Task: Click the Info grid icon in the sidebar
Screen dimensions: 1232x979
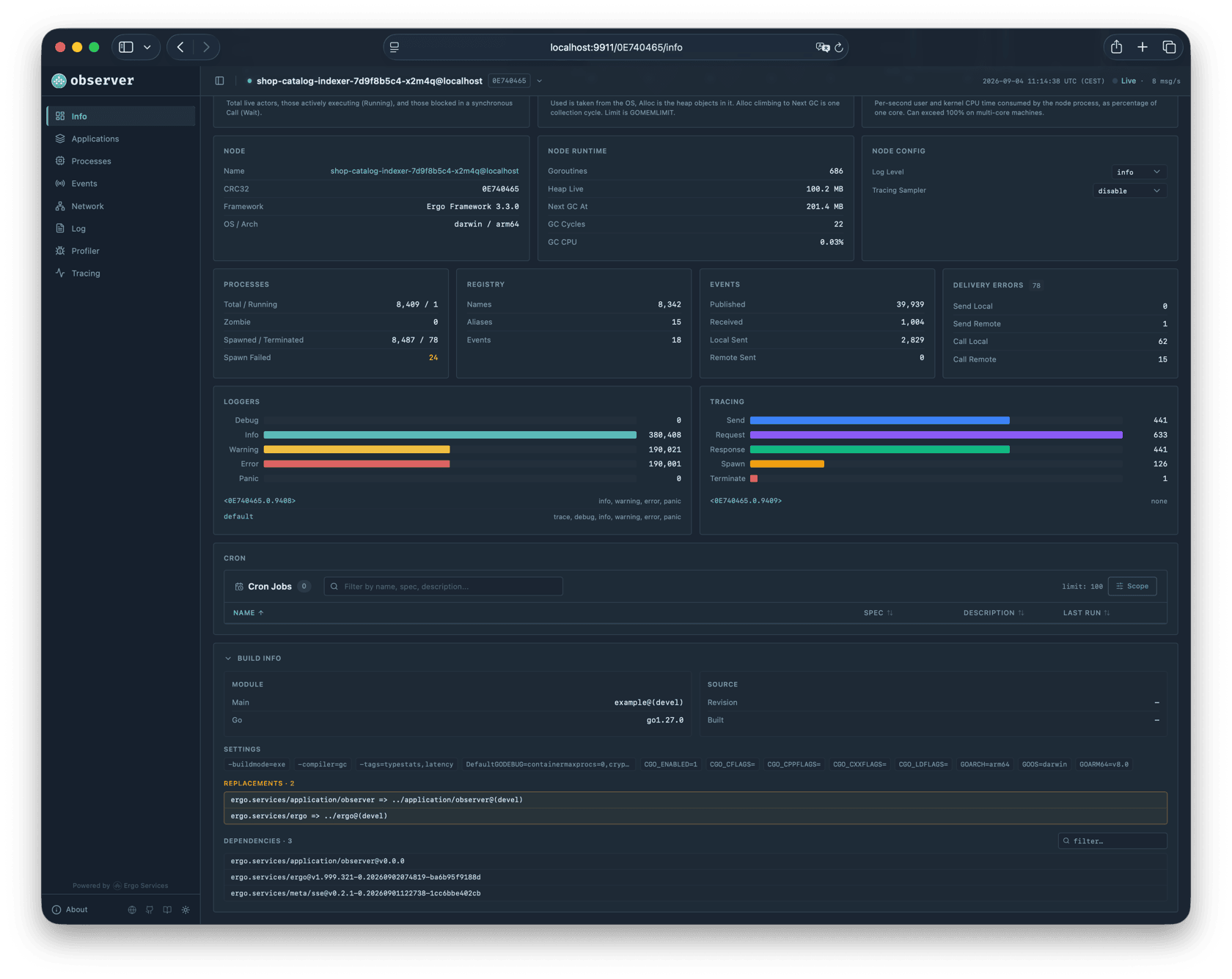Action: pyautogui.click(x=60, y=117)
